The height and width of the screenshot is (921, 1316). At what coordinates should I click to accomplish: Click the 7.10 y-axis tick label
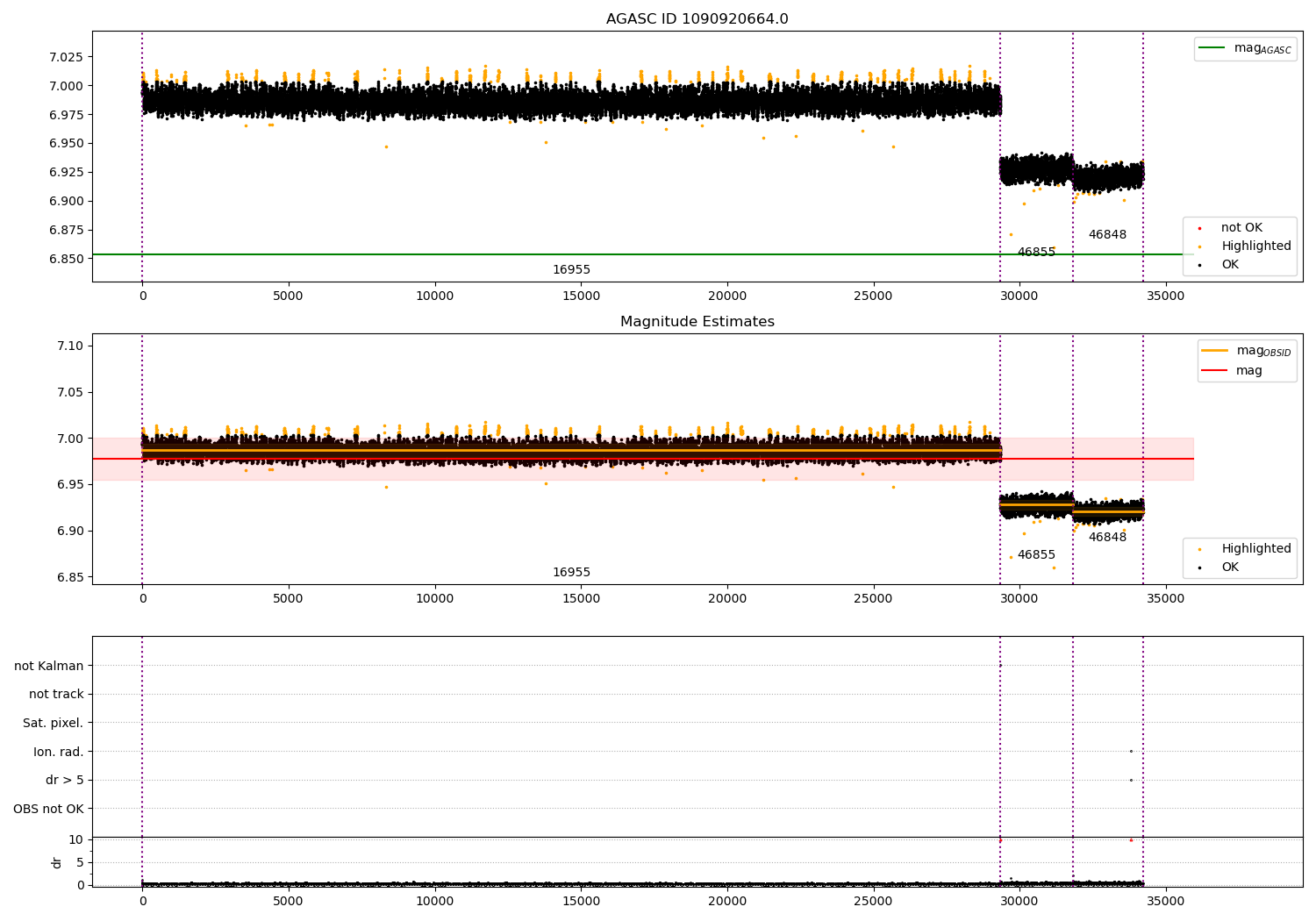tap(70, 346)
